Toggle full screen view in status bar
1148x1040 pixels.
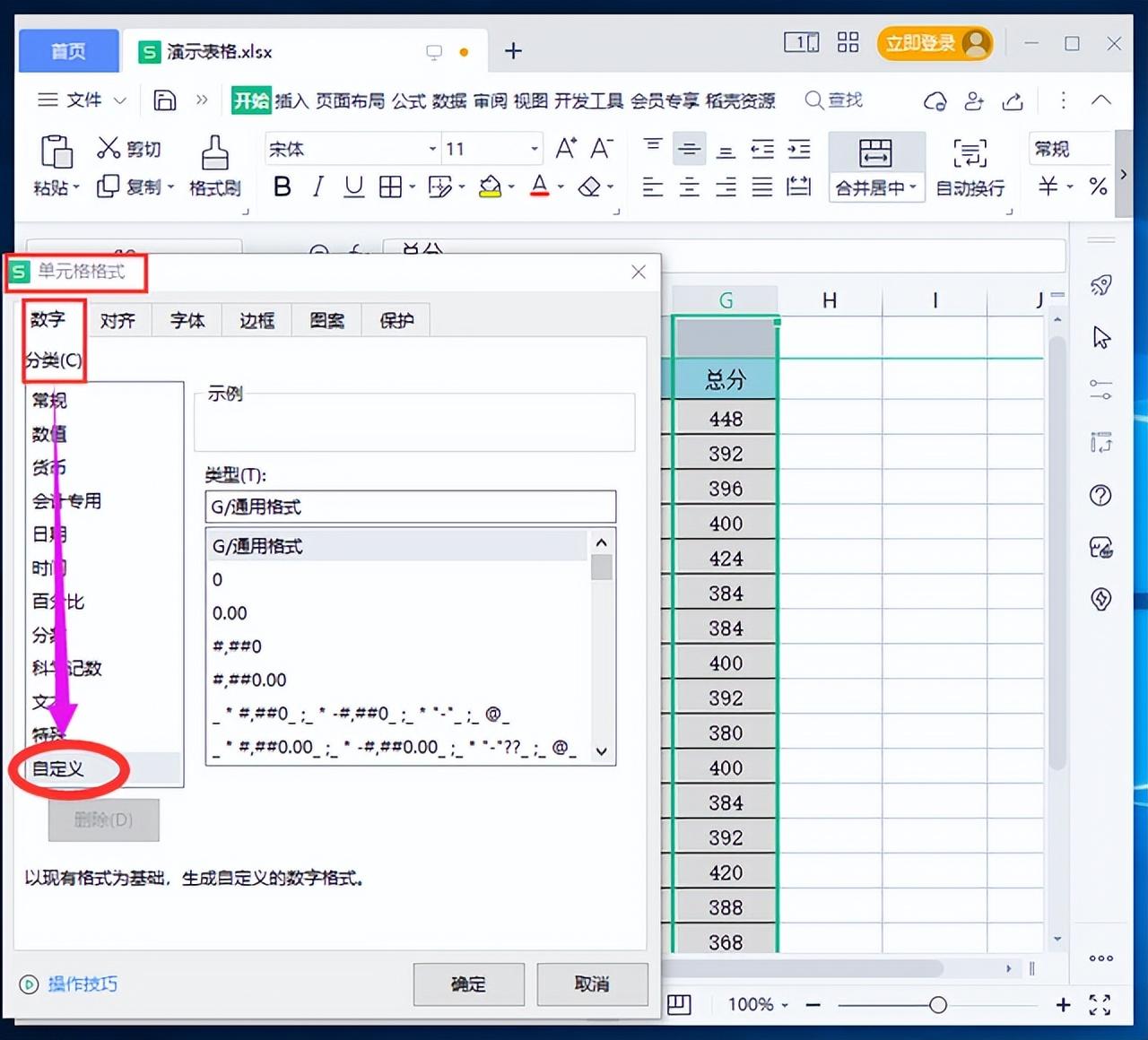(x=1100, y=1005)
